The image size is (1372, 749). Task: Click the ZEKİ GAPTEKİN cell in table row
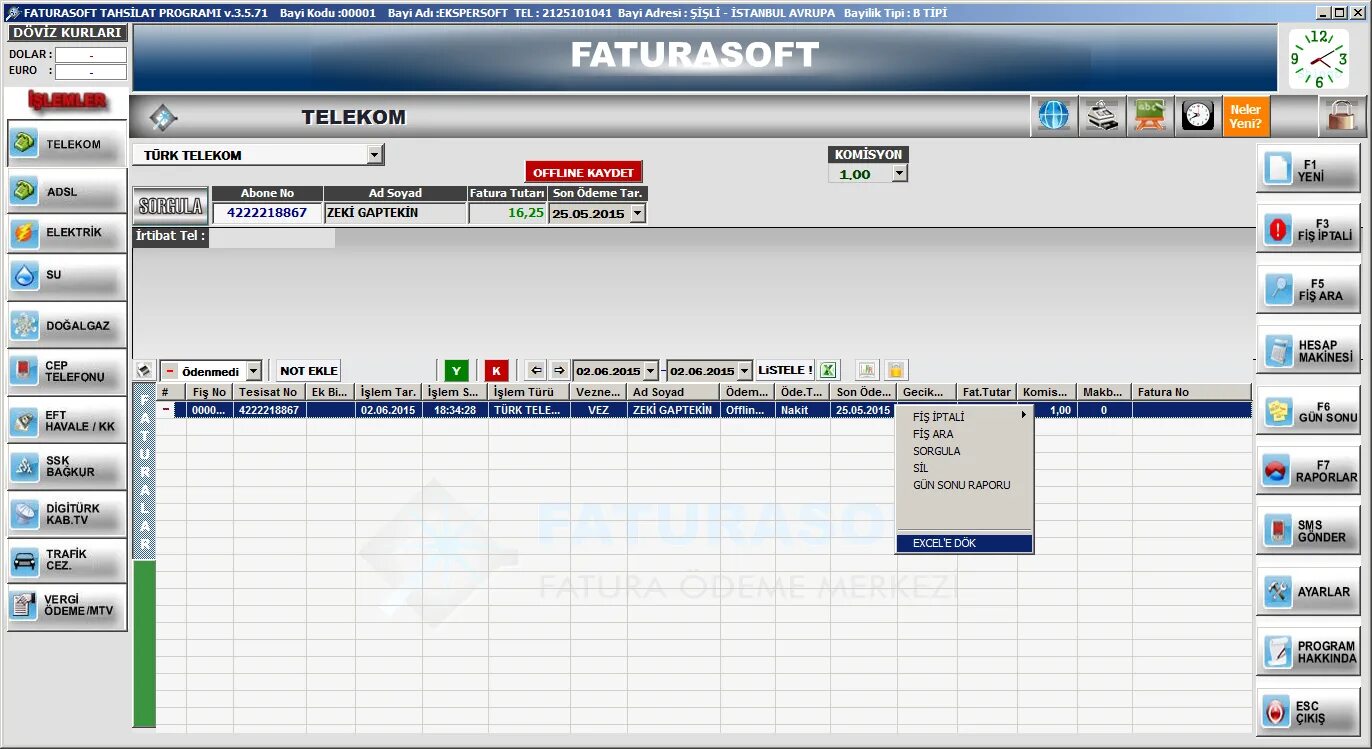(673, 410)
